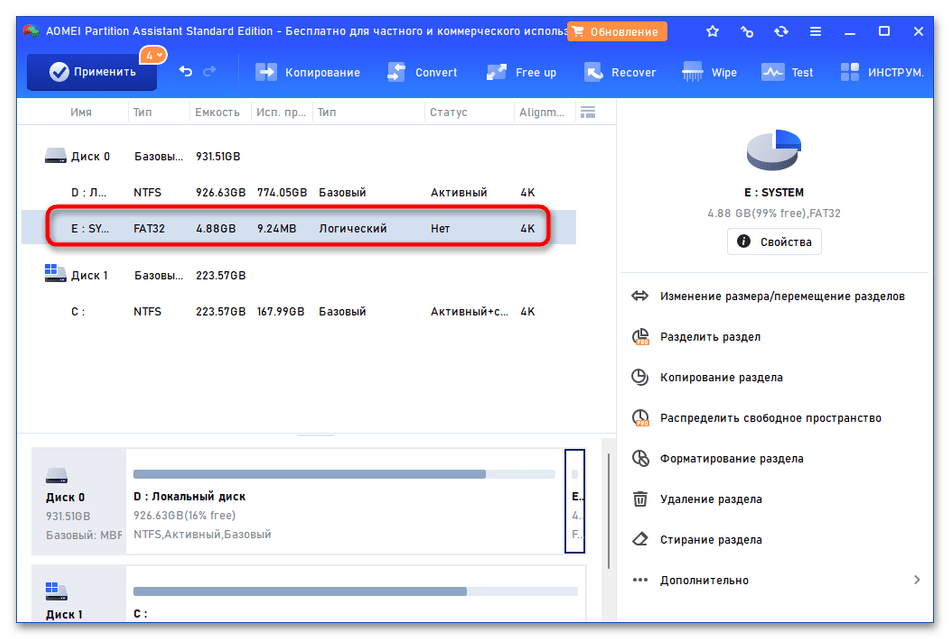950x639 pixels.
Task: Click the Диск 0 drive icon in the list
Action: pyautogui.click(x=55, y=156)
